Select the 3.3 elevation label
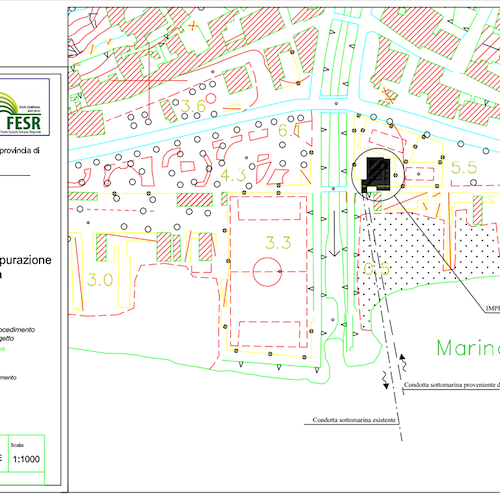Screen dimensions: 500x500 pyautogui.click(x=278, y=243)
